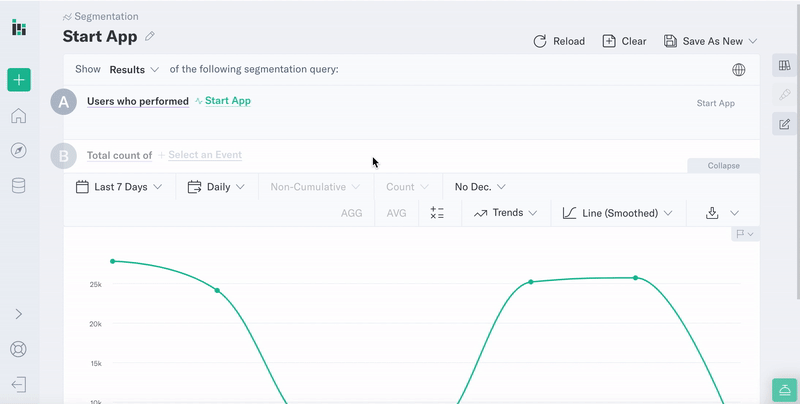
Task: Open the arrow next to the download icon
Action: (x=734, y=213)
